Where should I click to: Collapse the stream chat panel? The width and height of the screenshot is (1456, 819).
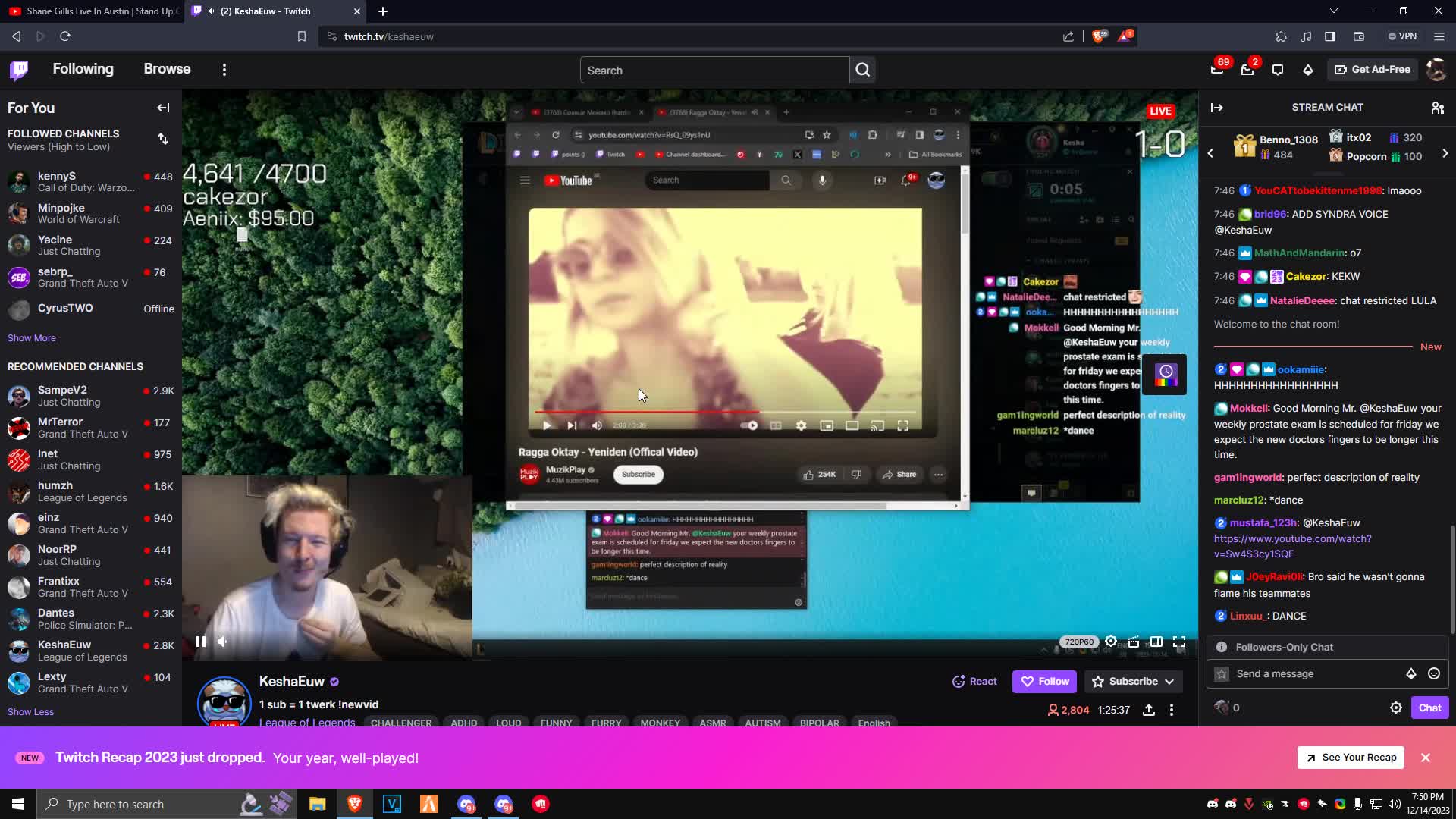point(1216,108)
